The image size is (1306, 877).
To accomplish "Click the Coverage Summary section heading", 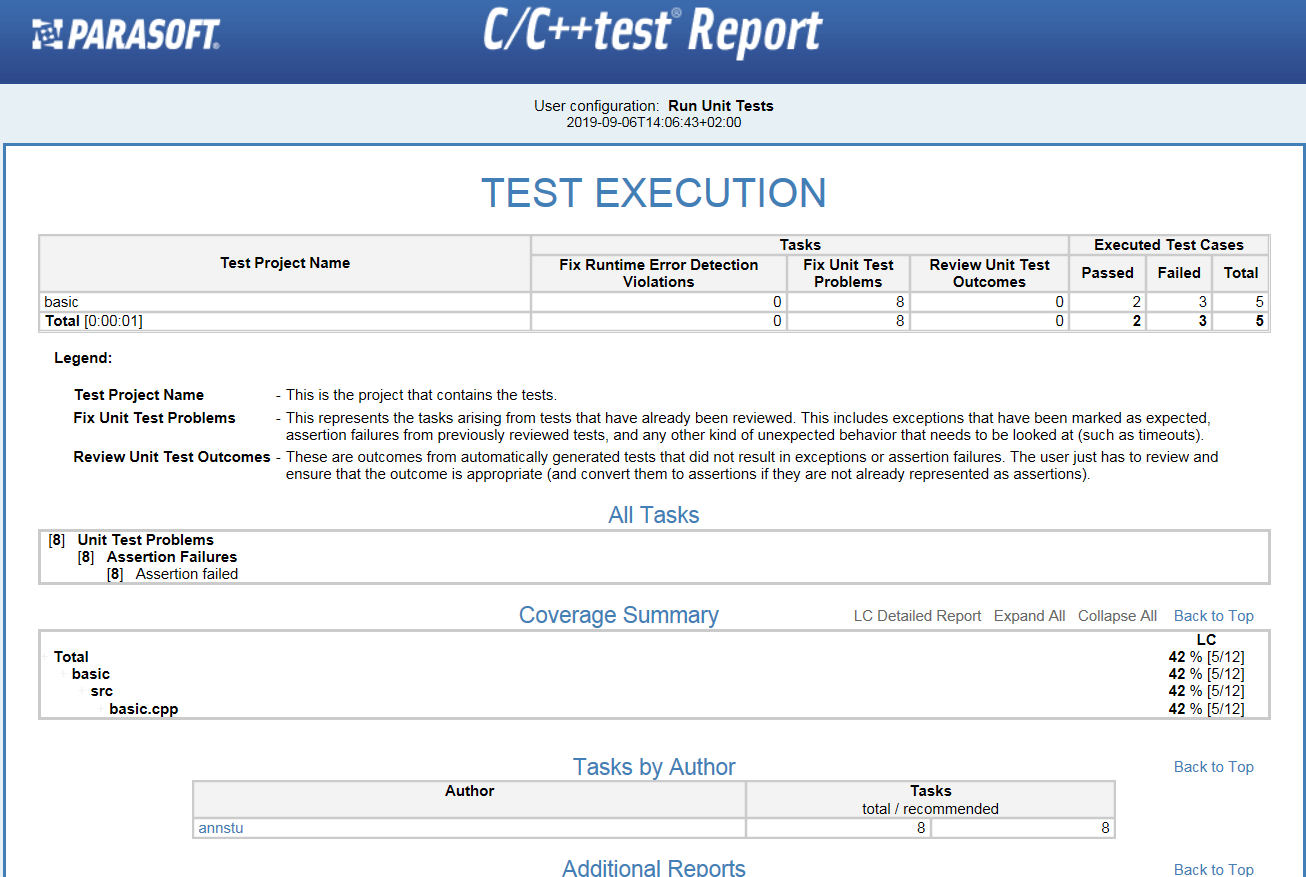I will click(619, 615).
